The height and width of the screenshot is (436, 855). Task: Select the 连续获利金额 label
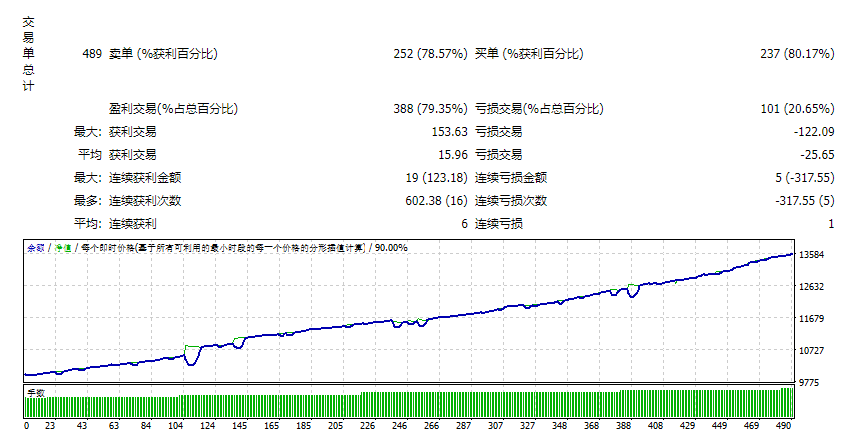pyautogui.click(x=145, y=178)
